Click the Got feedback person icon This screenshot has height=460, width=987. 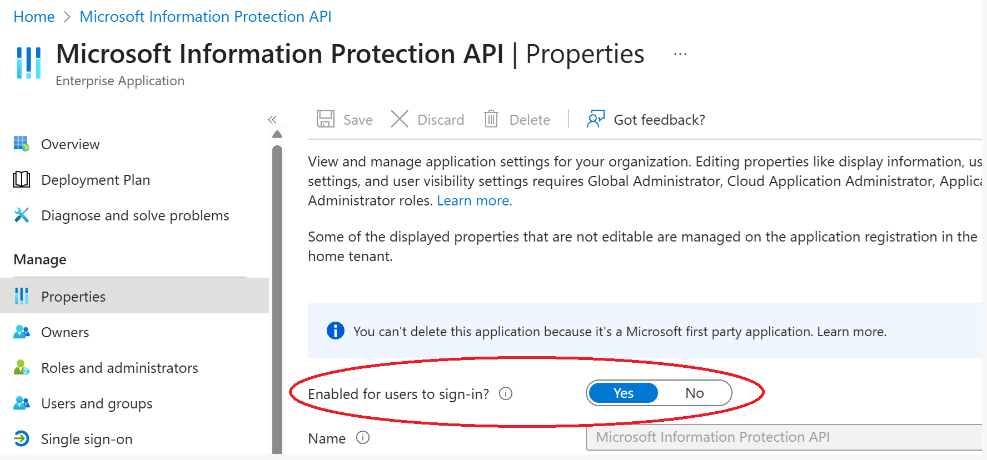click(595, 119)
